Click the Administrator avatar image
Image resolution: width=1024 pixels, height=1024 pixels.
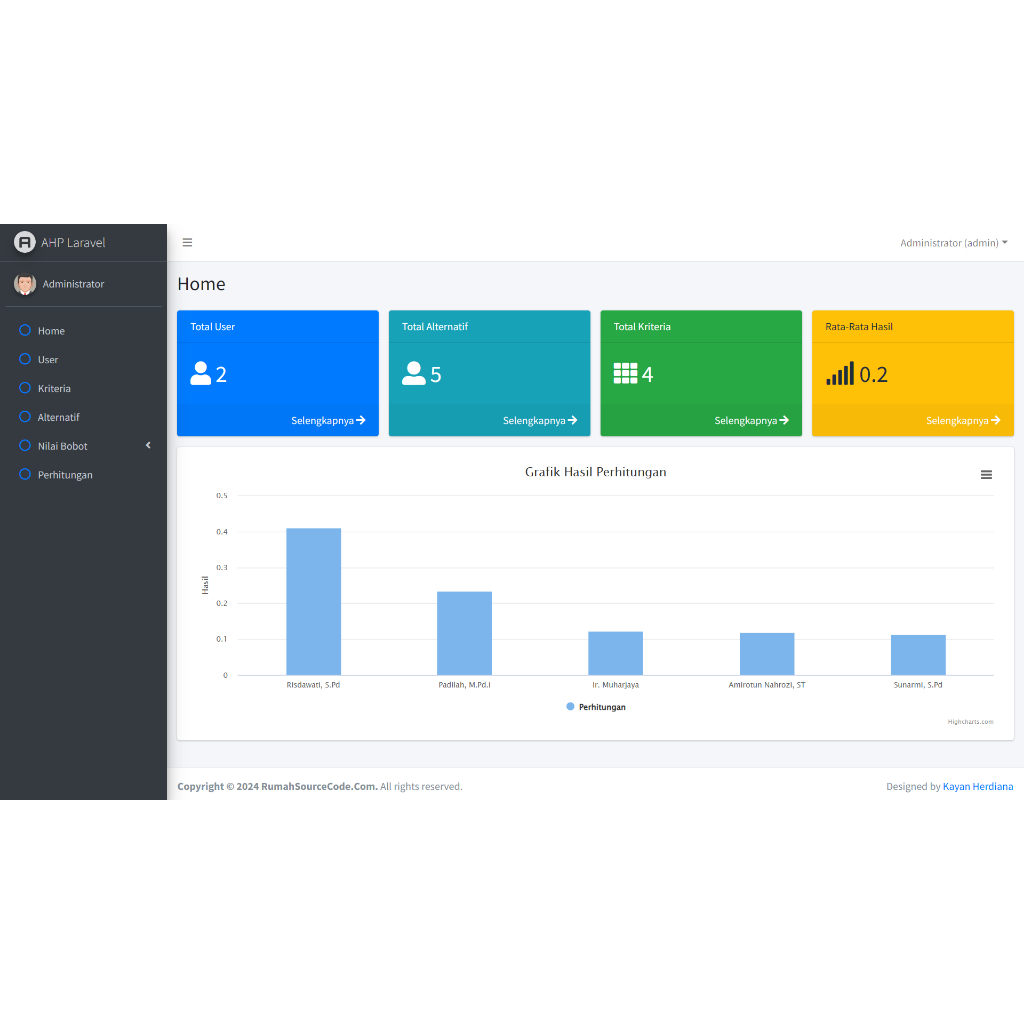click(x=25, y=284)
